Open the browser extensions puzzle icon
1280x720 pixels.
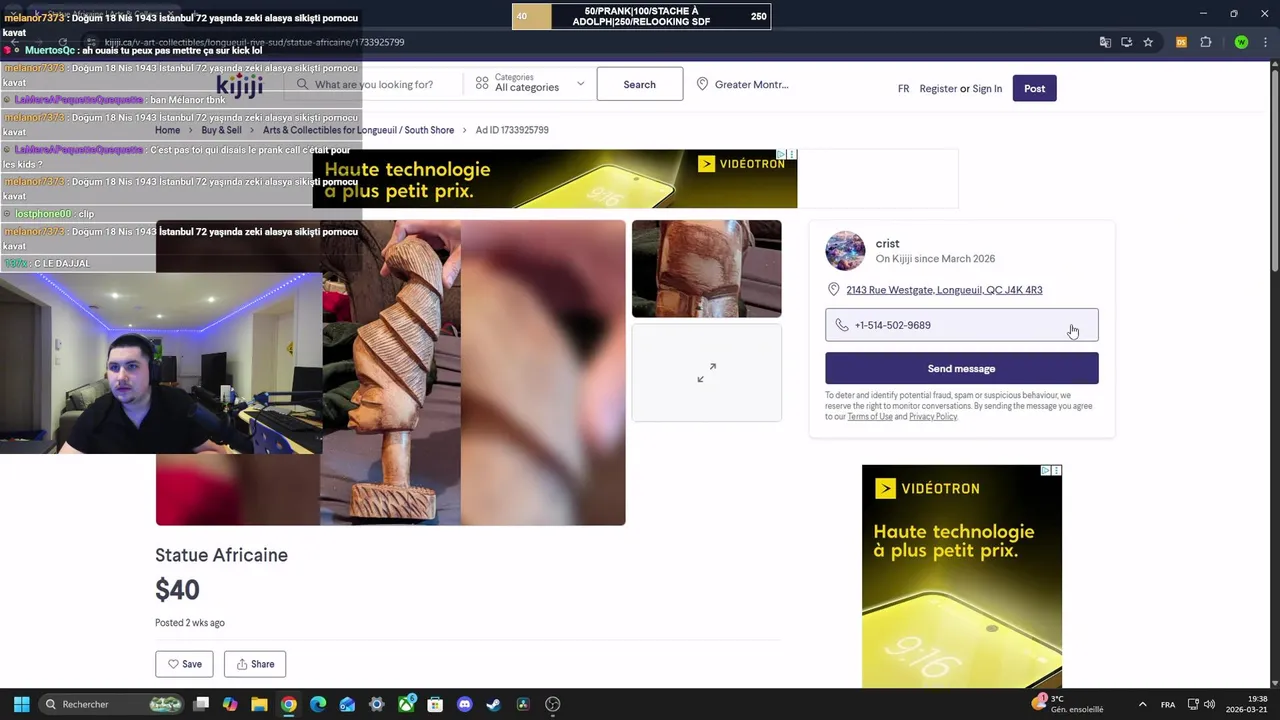coord(1205,42)
